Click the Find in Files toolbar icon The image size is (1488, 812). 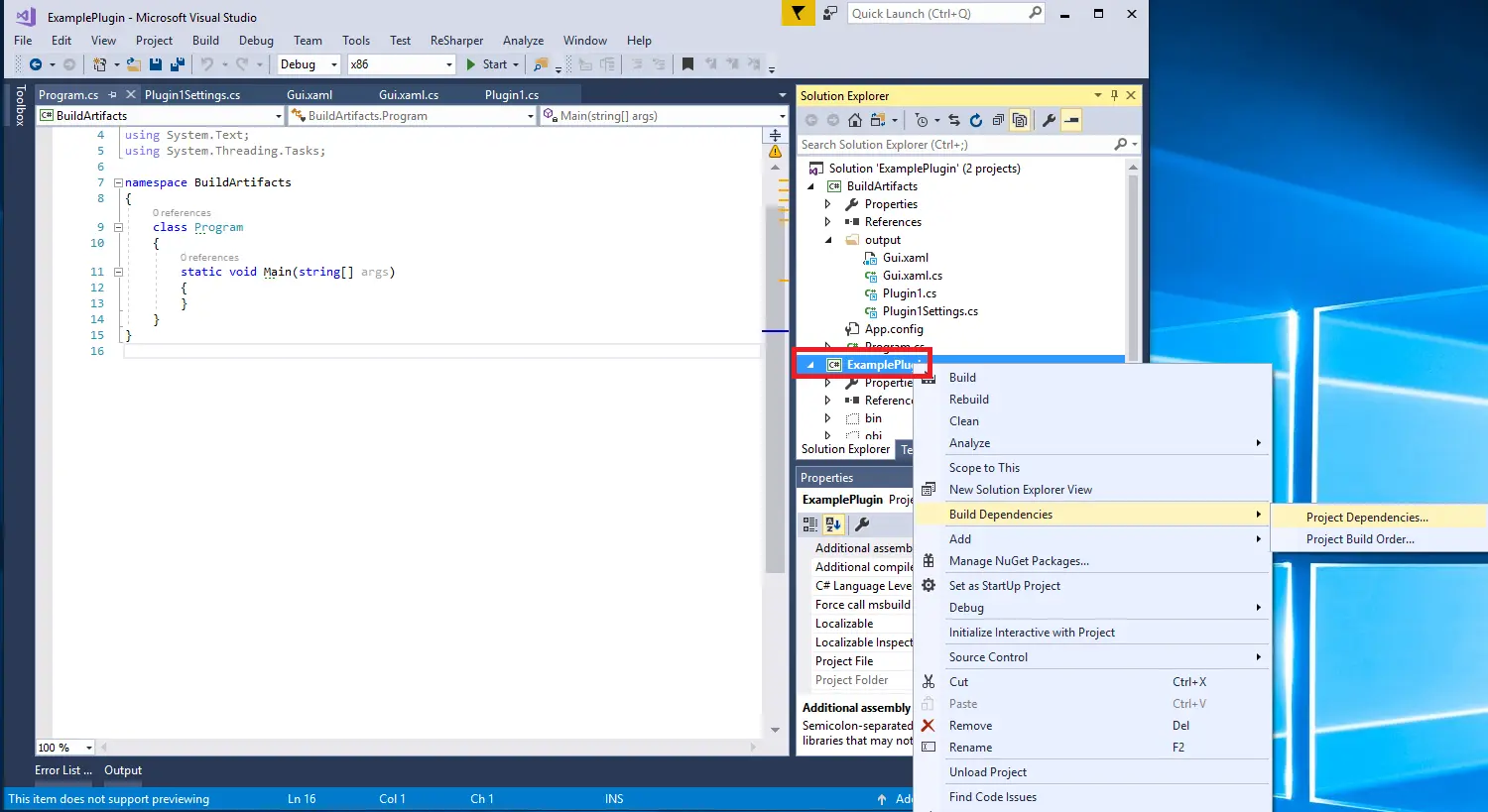(541, 64)
